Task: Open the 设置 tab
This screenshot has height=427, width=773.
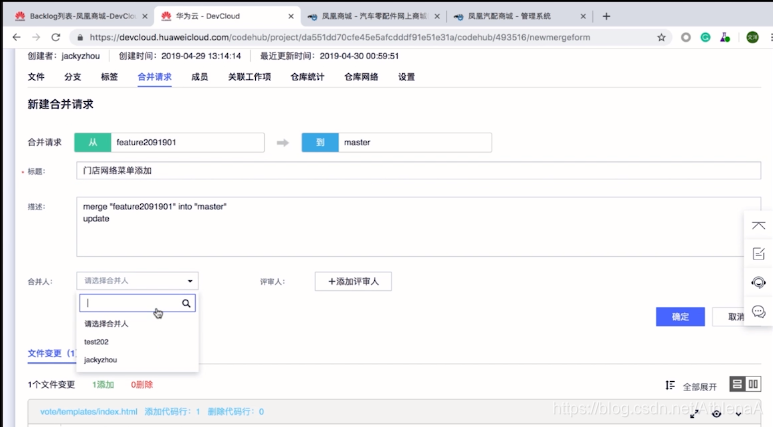Action: tap(407, 77)
